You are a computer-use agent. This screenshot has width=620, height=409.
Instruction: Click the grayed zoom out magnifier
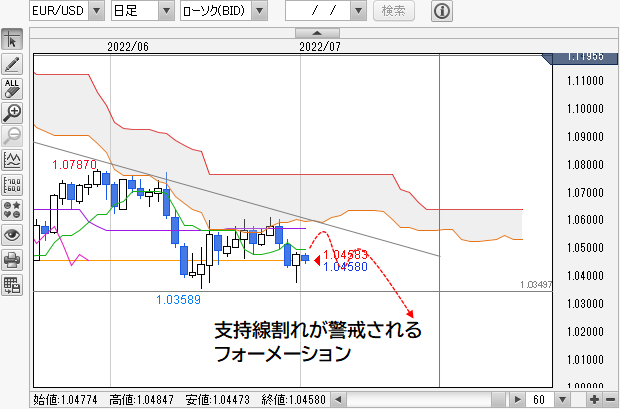[12, 136]
